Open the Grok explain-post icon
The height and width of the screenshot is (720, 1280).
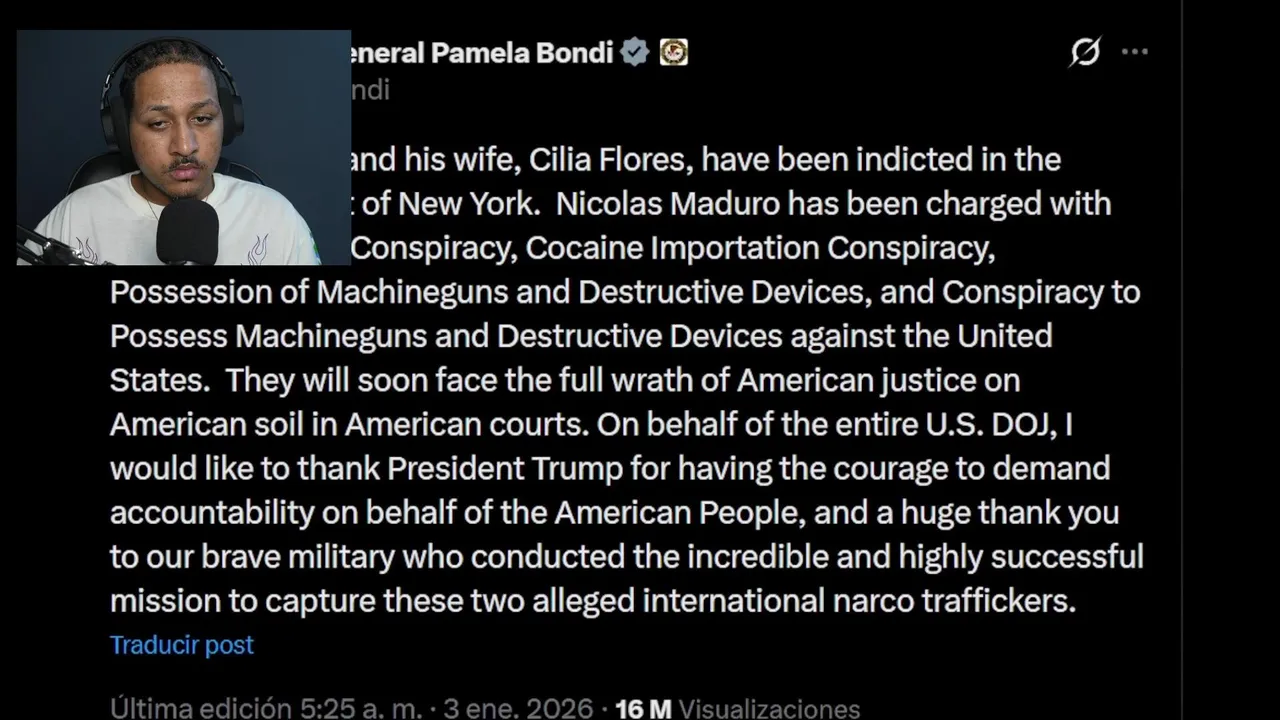click(1085, 51)
